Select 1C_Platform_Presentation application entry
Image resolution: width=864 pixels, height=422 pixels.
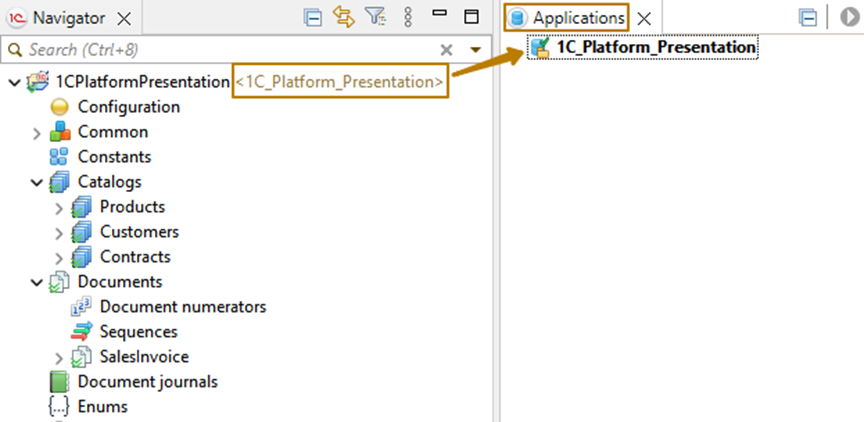(x=655, y=47)
